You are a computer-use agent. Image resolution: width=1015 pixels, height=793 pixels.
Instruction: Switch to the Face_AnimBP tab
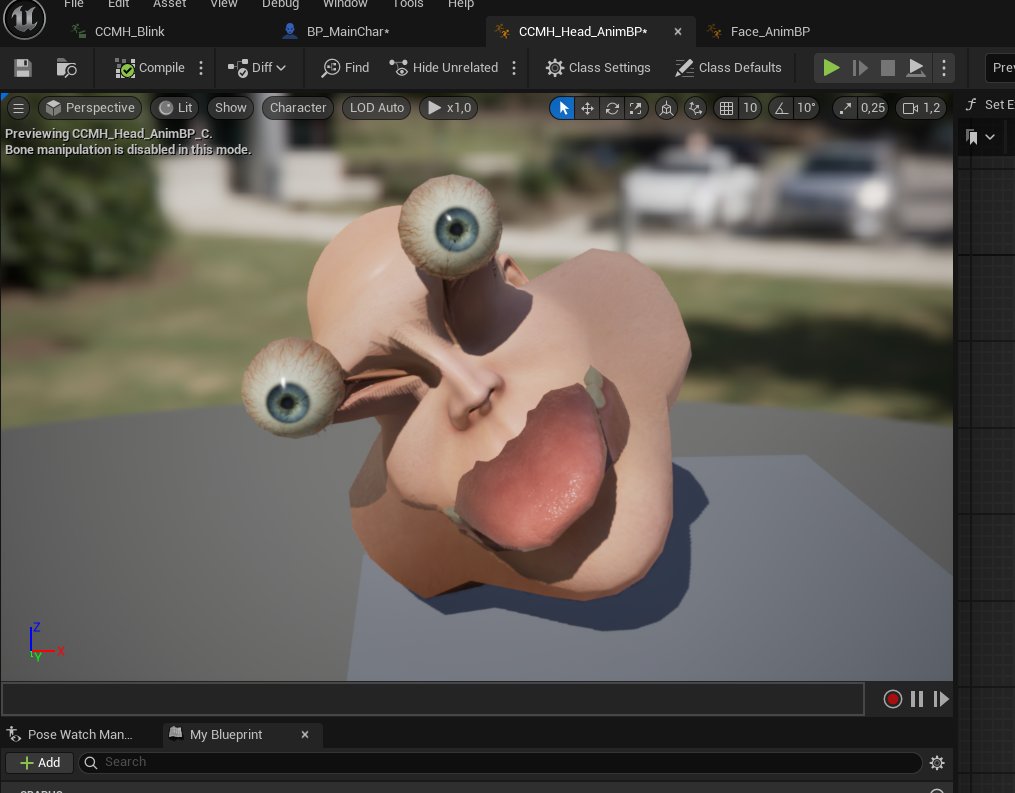[768, 31]
